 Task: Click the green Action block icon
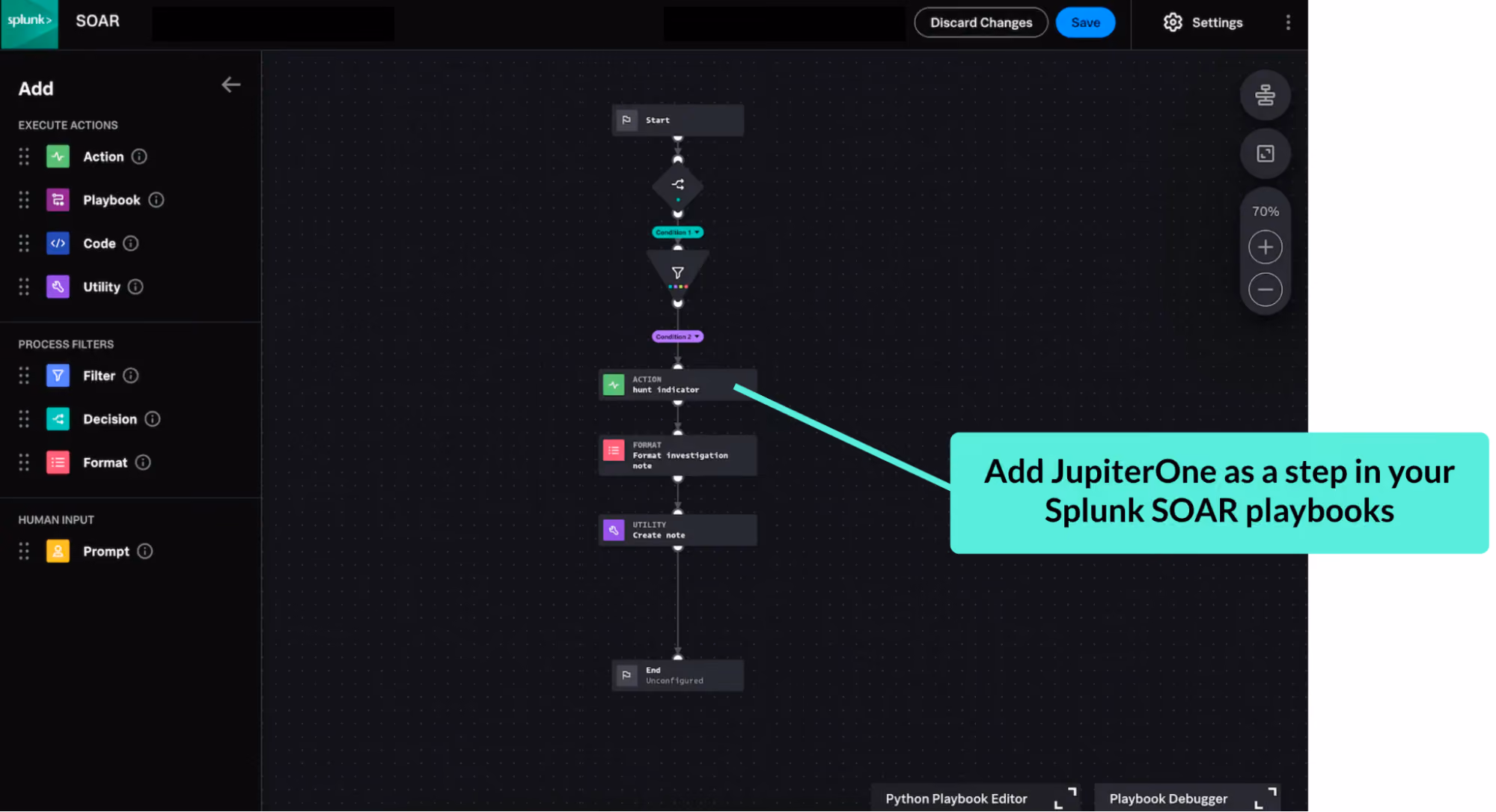(58, 156)
